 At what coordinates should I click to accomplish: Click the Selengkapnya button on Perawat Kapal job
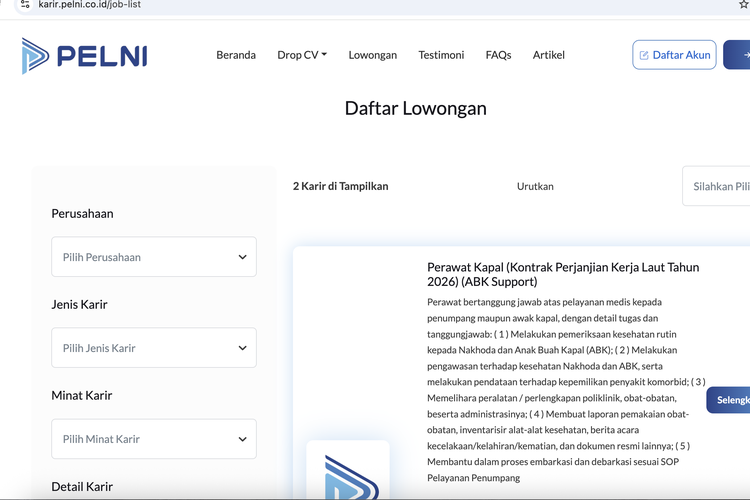pyautogui.click(x=728, y=400)
